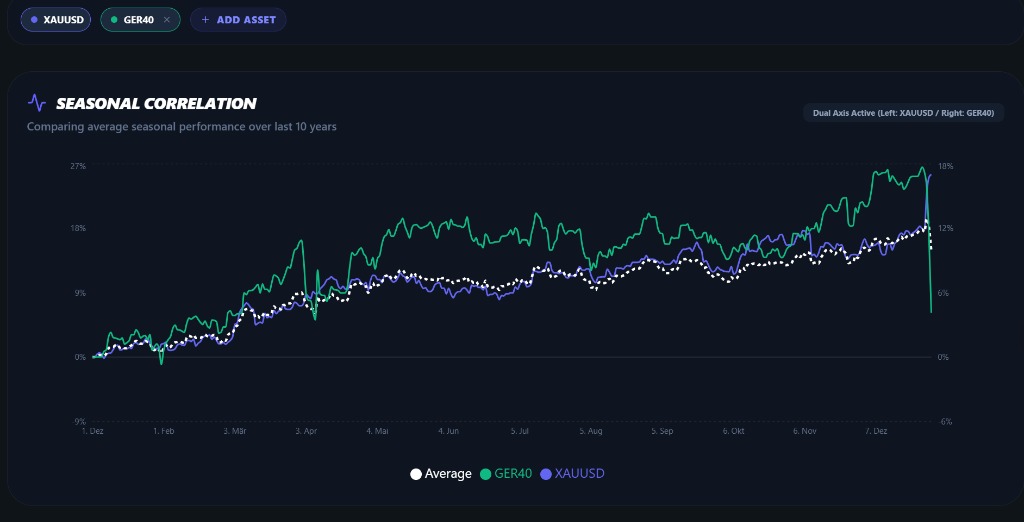Click the purple dot in XAUUSD chip

pyautogui.click(x=35, y=20)
